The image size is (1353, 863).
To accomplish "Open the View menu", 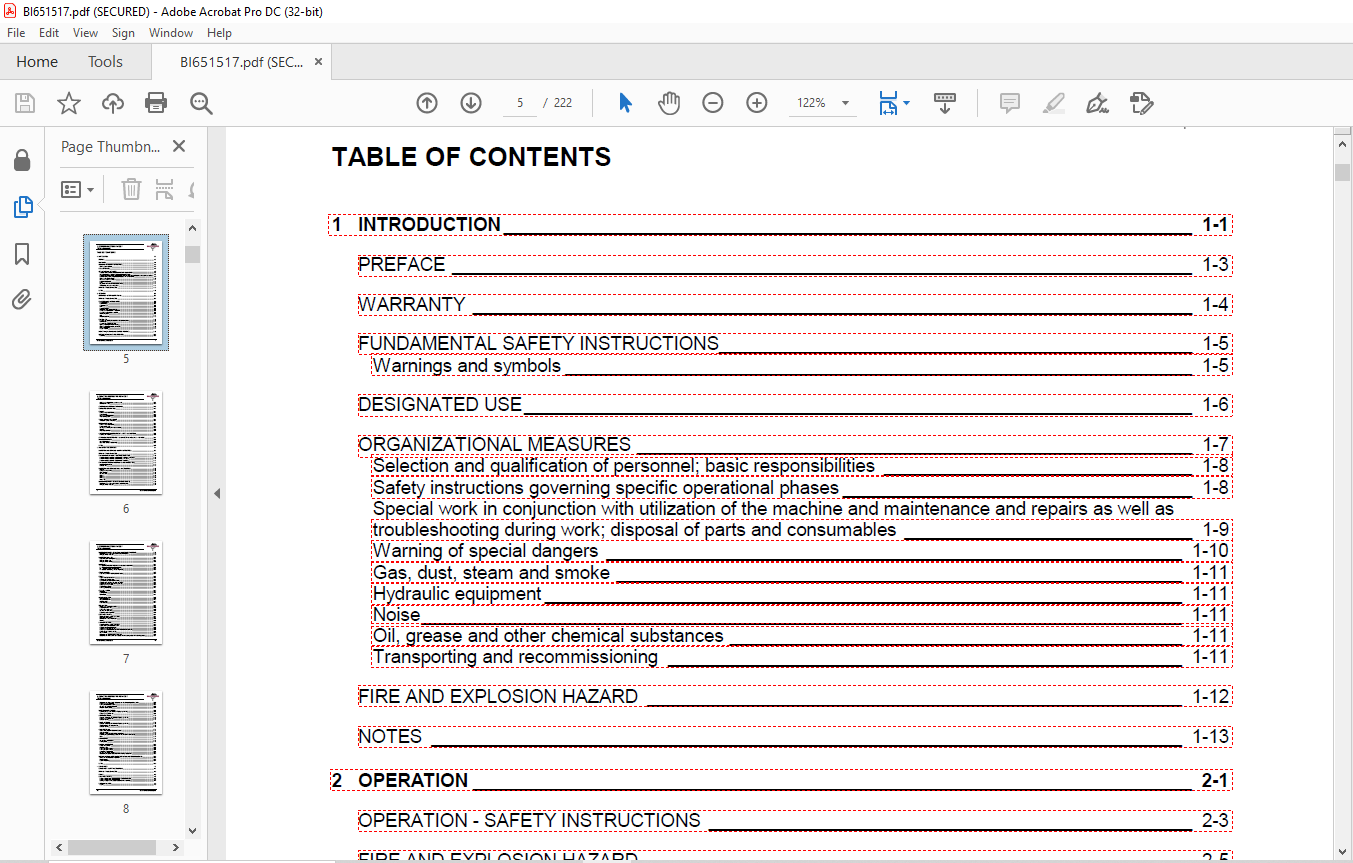I will coord(85,33).
